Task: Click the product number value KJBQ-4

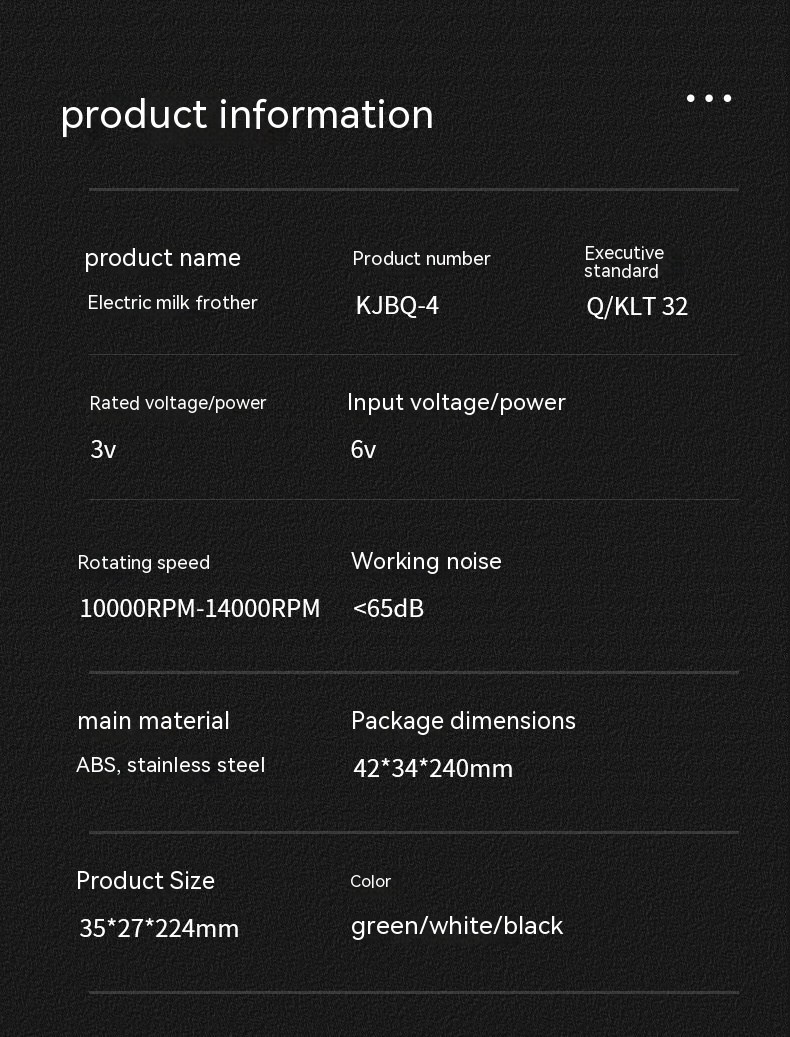Action: [x=397, y=306]
